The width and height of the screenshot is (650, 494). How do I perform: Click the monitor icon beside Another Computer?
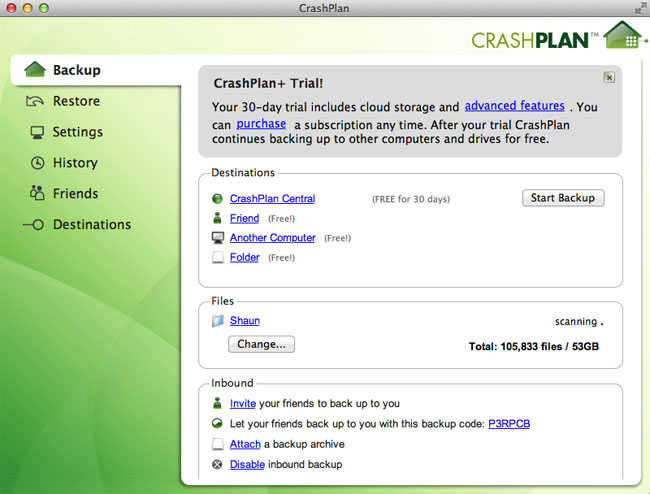point(218,238)
